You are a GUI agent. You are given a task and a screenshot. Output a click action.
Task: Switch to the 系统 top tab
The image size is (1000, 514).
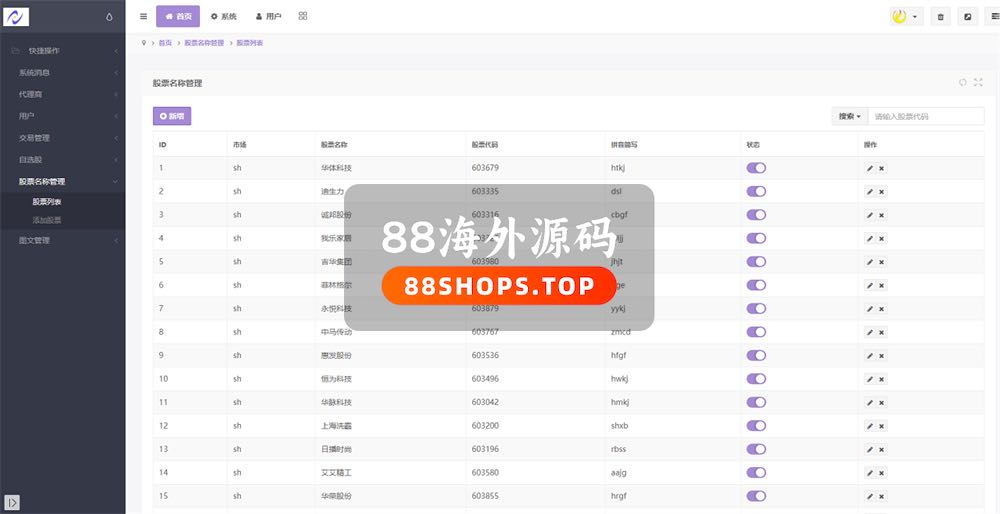coord(223,17)
